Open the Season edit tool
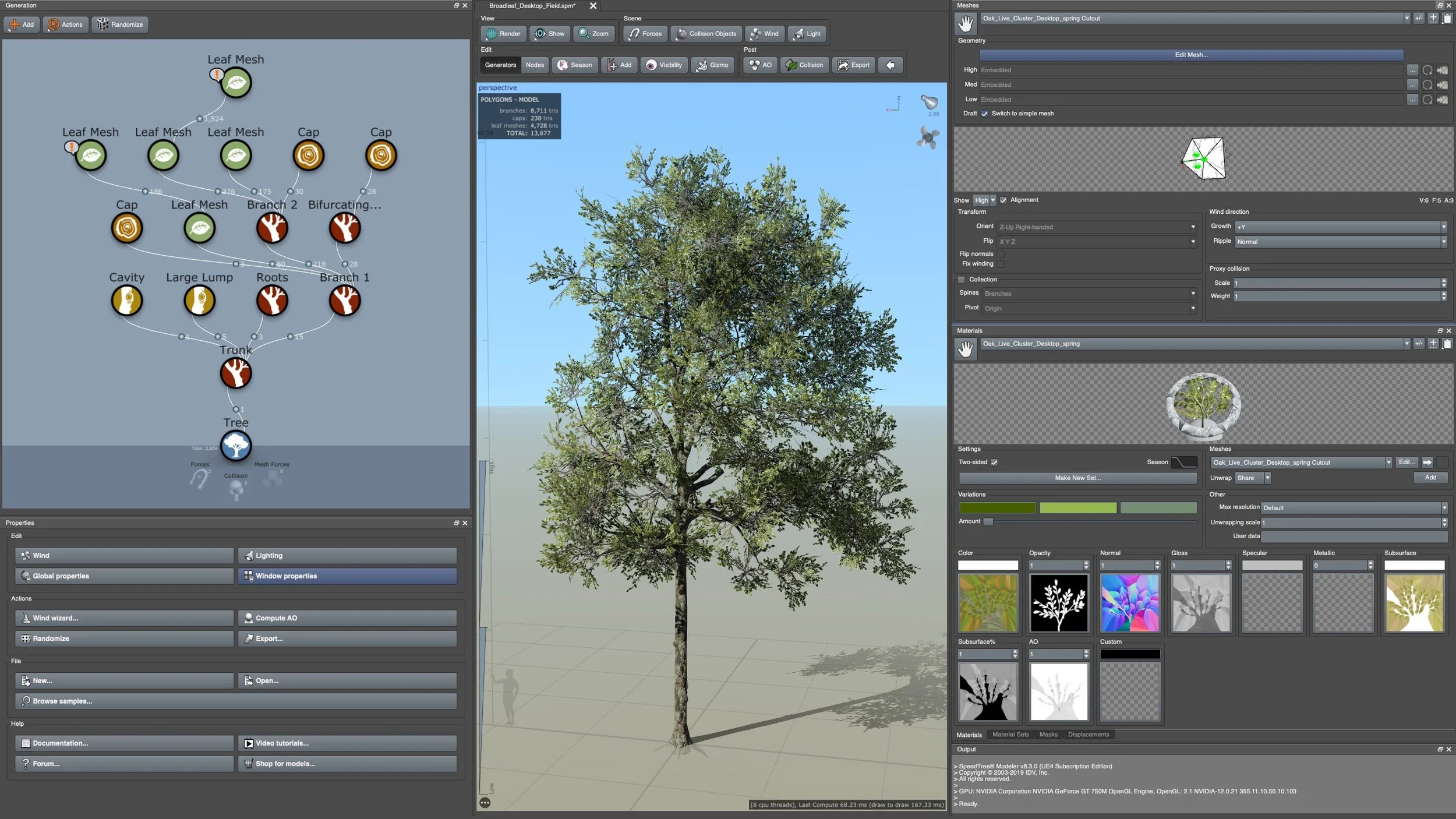Image resolution: width=1456 pixels, height=819 pixels. [x=575, y=65]
